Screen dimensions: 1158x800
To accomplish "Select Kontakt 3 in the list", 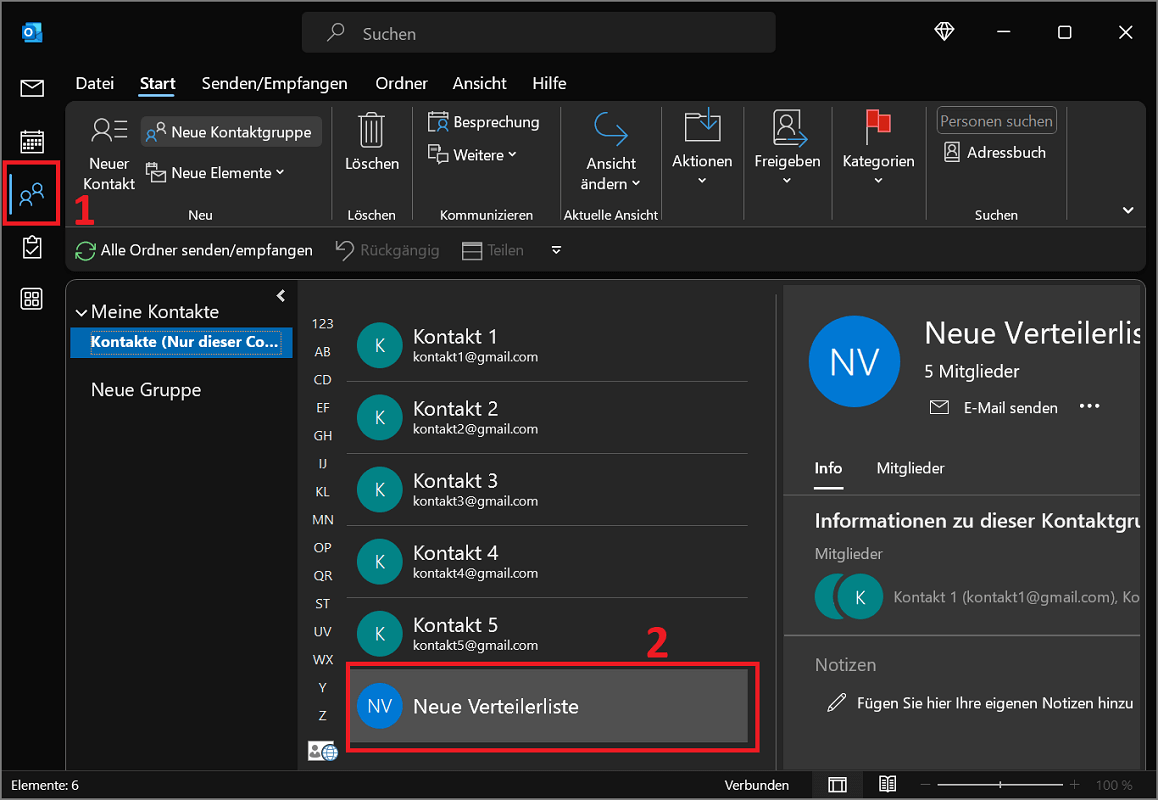I will [547, 490].
